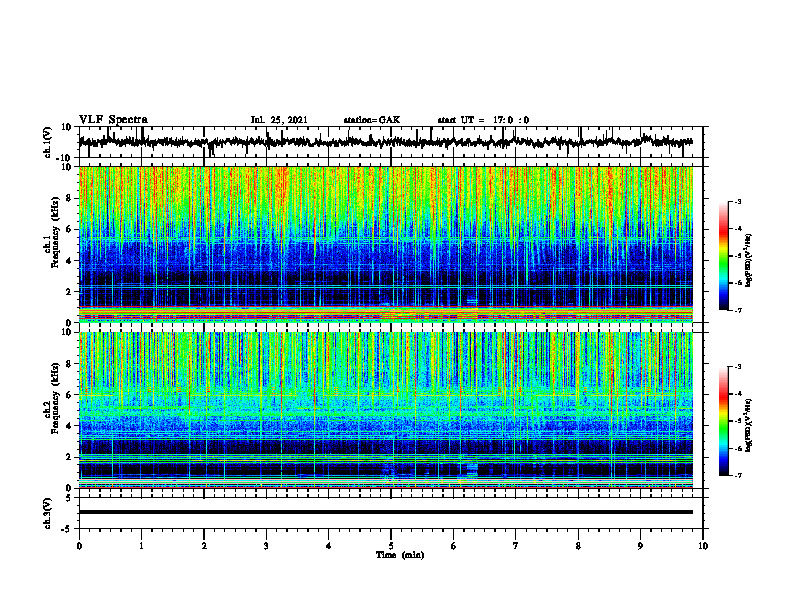Click time axis tick label "10" at bottom right

tap(703, 546)
